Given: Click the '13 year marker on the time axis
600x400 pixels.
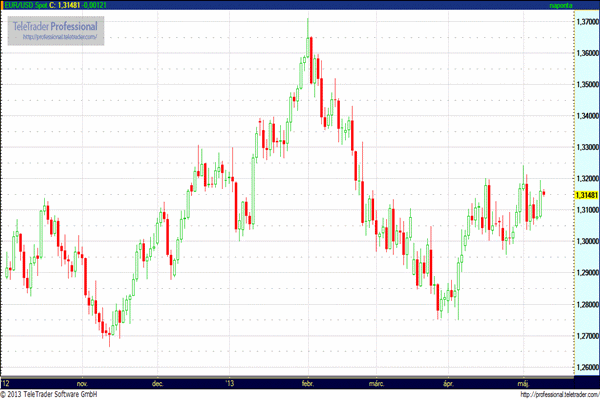Looking at the screenshot, I should pos(229,383).
